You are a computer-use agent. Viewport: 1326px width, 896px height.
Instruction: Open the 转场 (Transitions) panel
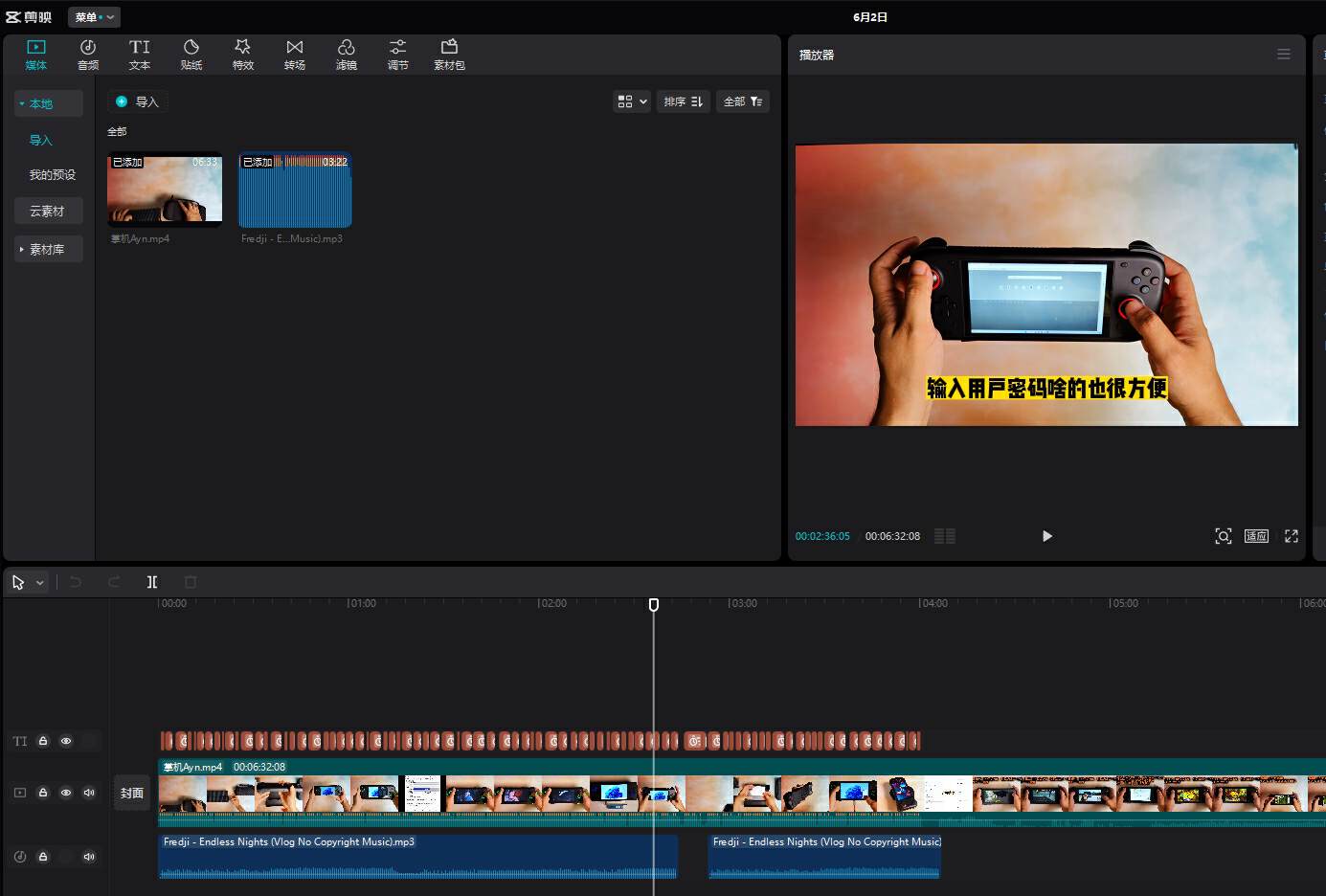[295, 55]
